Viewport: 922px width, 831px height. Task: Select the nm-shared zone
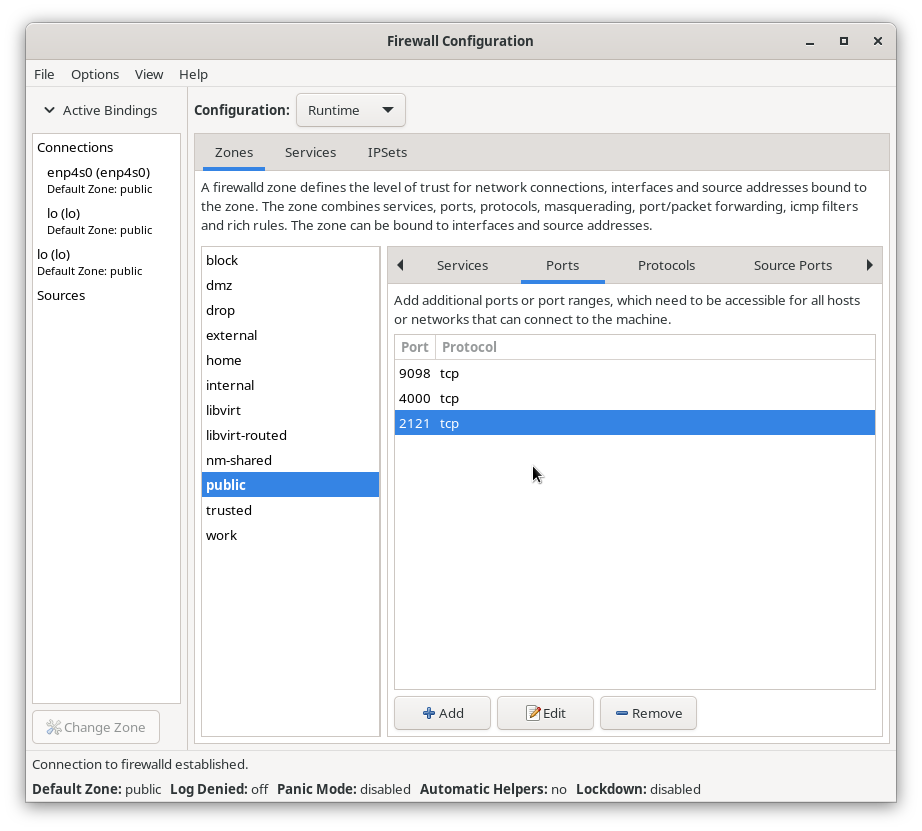[x=290, y=460]
